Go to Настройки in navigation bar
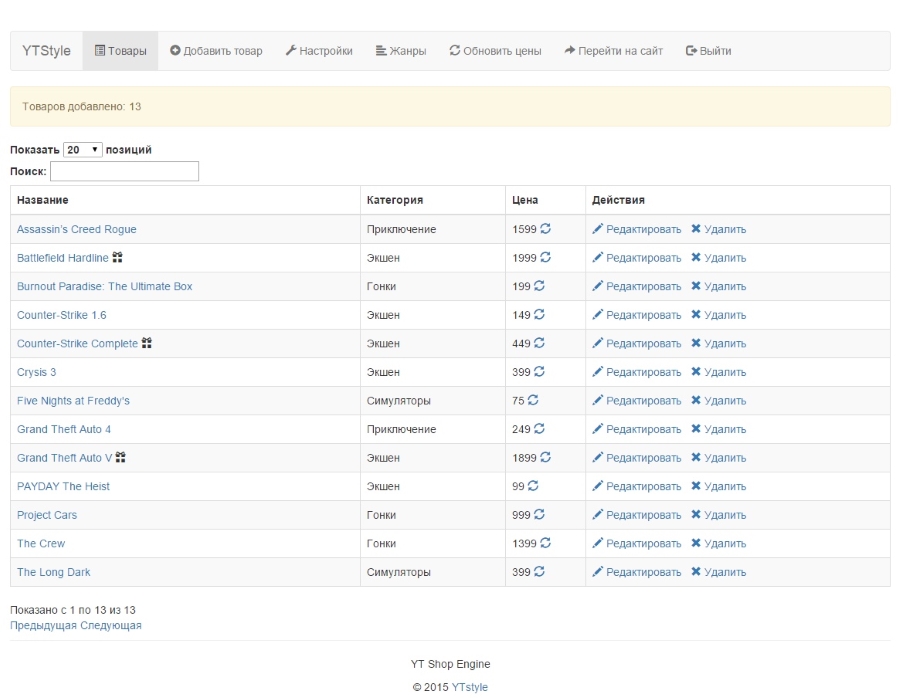Image resolution: width=900 pixels, height=698 pixels. pyautogui.click(x=319, y=51)
